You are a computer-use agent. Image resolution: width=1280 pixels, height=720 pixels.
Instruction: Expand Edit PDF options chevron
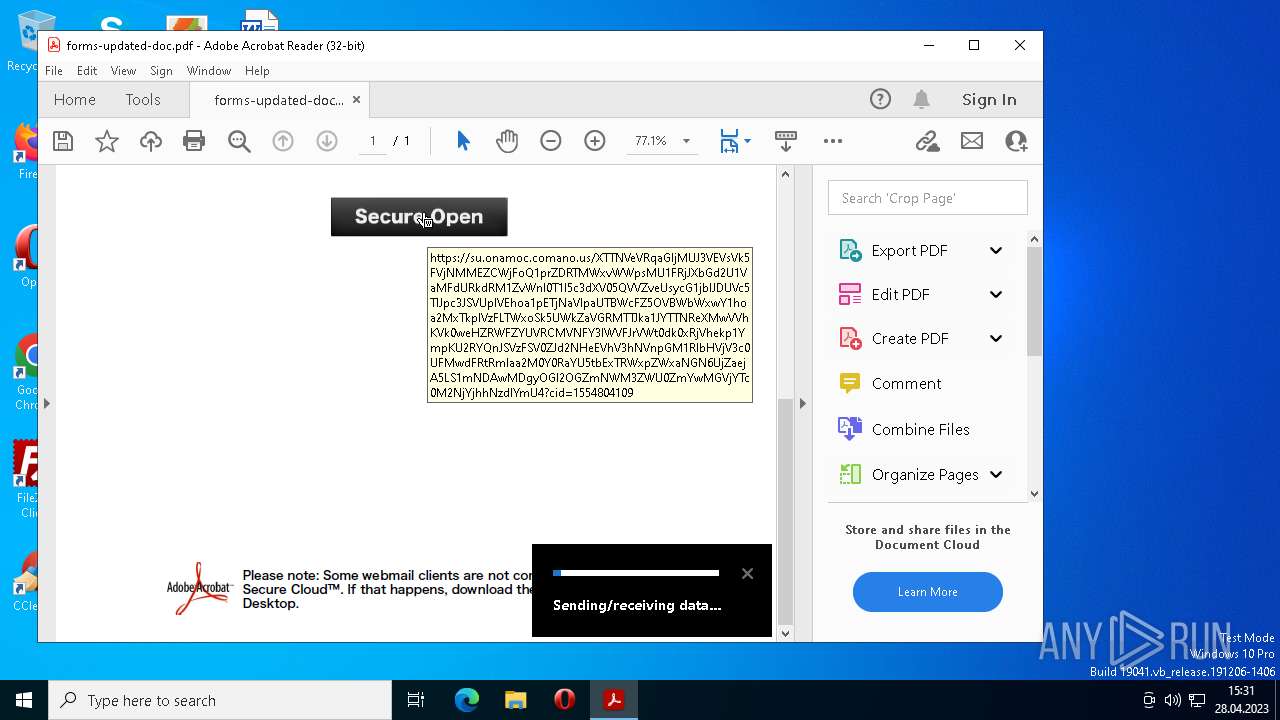click(x=996, y=294)
